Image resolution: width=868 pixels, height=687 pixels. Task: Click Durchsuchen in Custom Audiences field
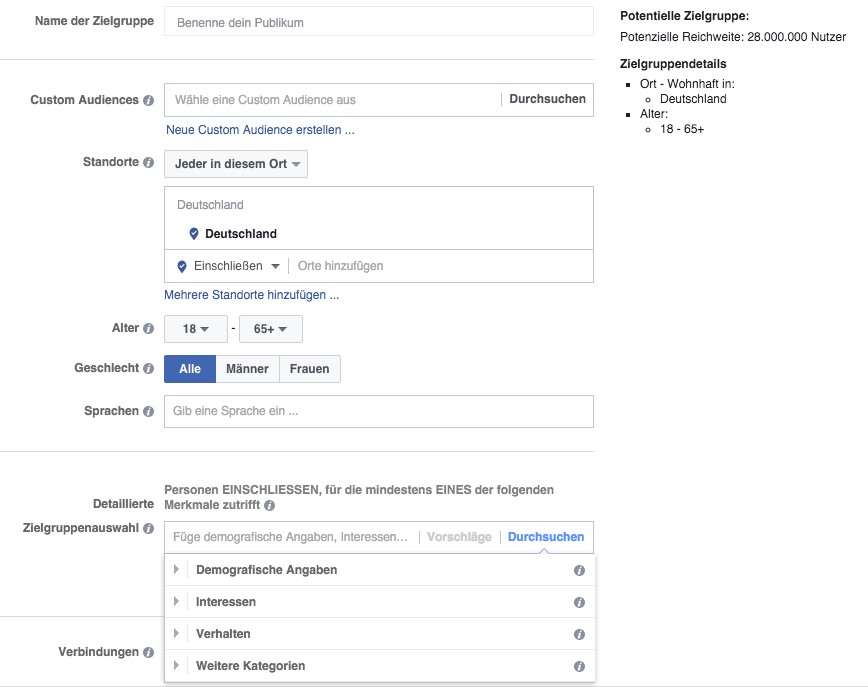click(547, 99)
